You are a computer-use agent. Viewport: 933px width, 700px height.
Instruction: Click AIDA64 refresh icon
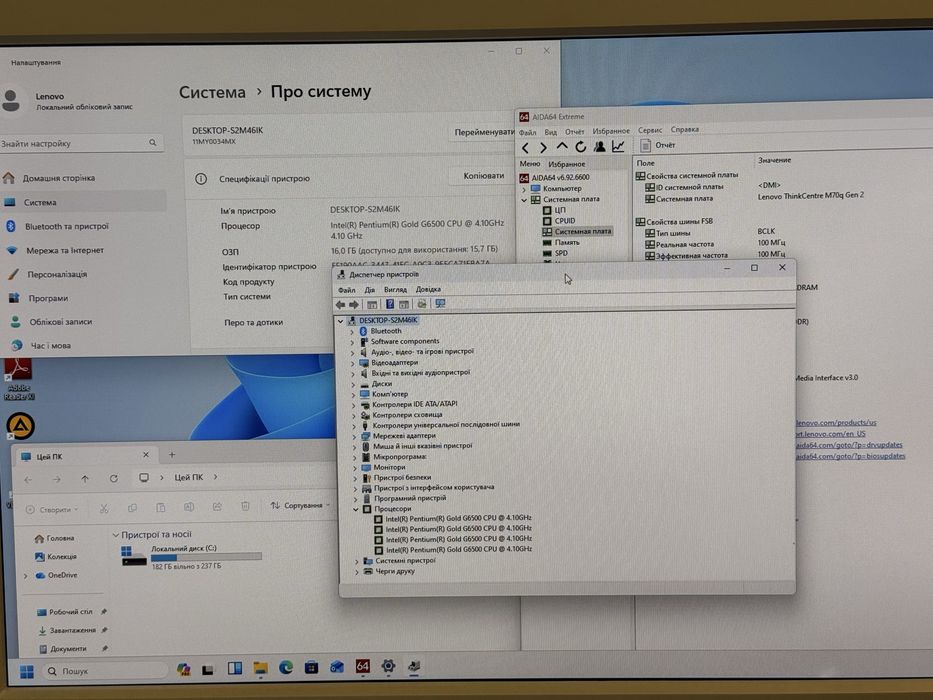[581, 146]
